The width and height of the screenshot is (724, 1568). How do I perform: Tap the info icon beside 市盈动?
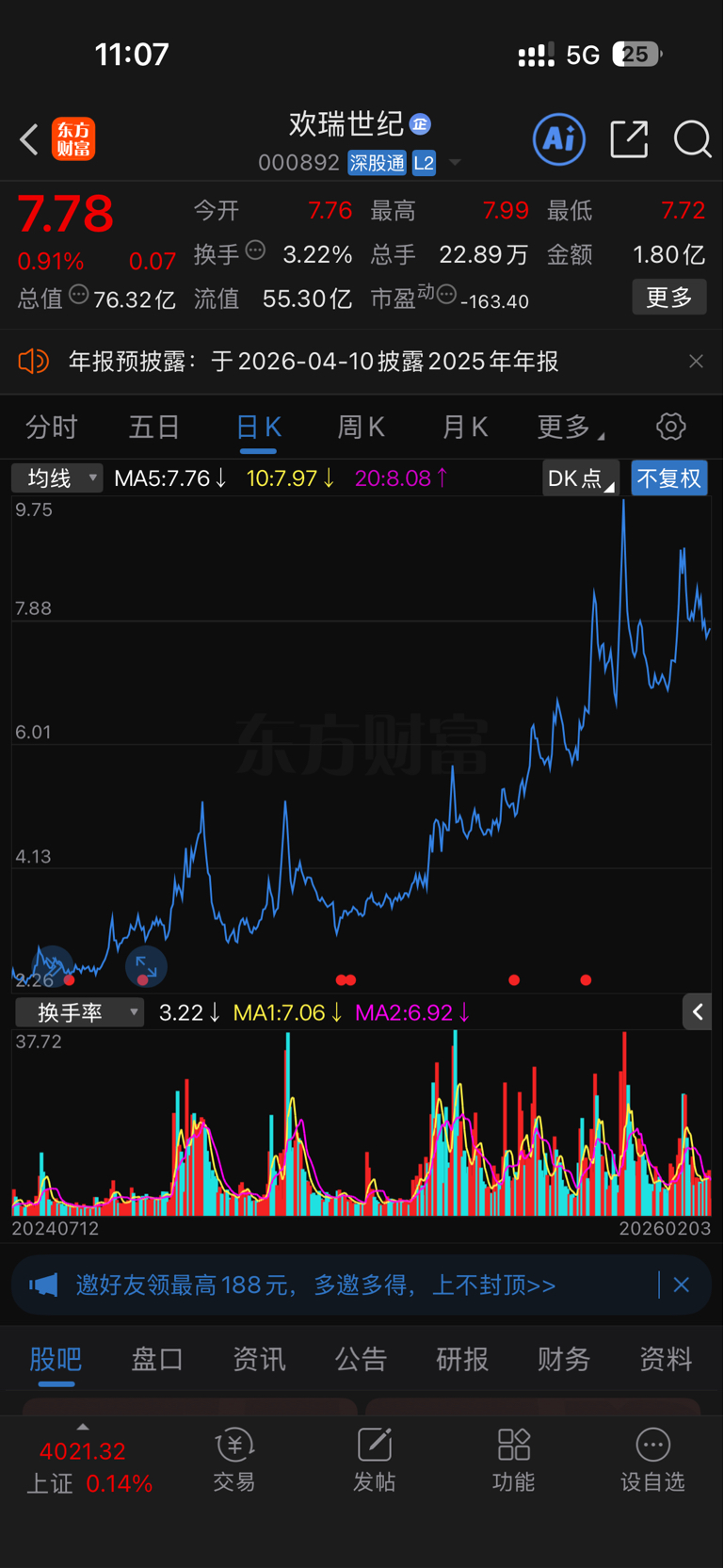[x=447, y=294]
